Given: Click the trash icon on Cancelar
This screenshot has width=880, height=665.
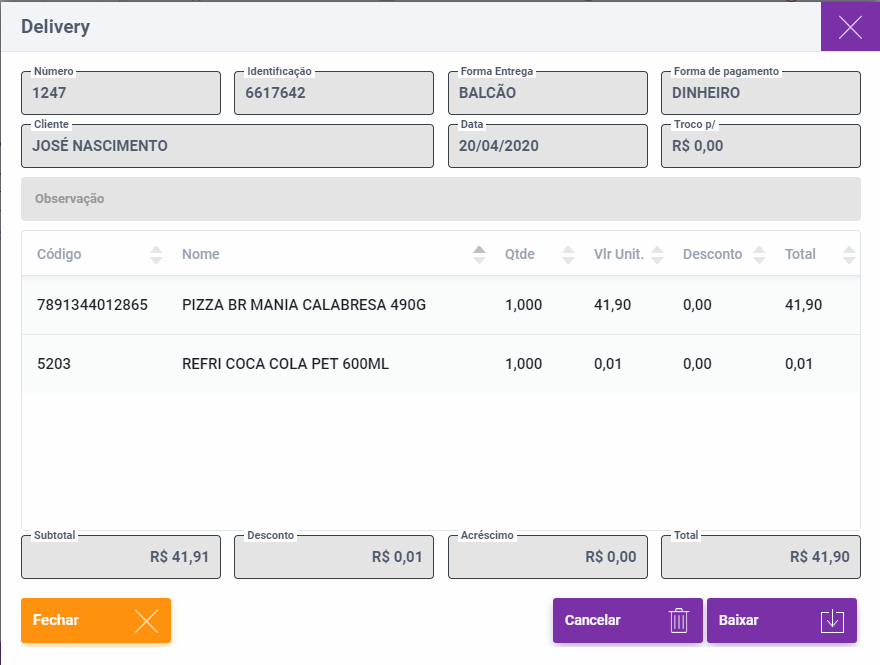Looking at the screenshot, I should tap(679, 620).
